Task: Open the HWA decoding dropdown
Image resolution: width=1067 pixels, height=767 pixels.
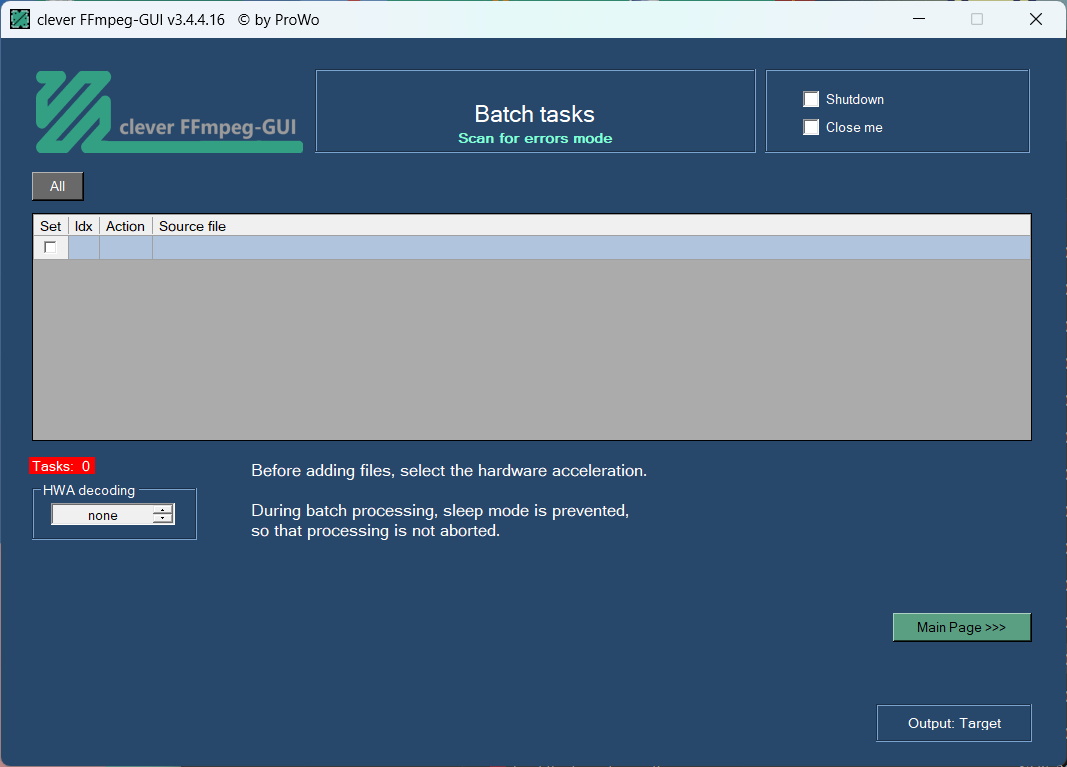Action: pyautogui.click(x=113, y=515)
